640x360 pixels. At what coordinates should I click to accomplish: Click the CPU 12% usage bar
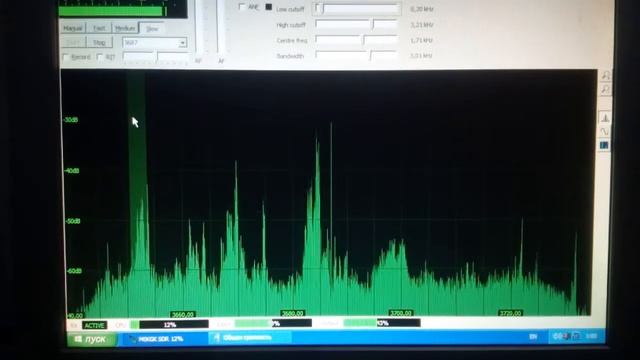point(169,324)
